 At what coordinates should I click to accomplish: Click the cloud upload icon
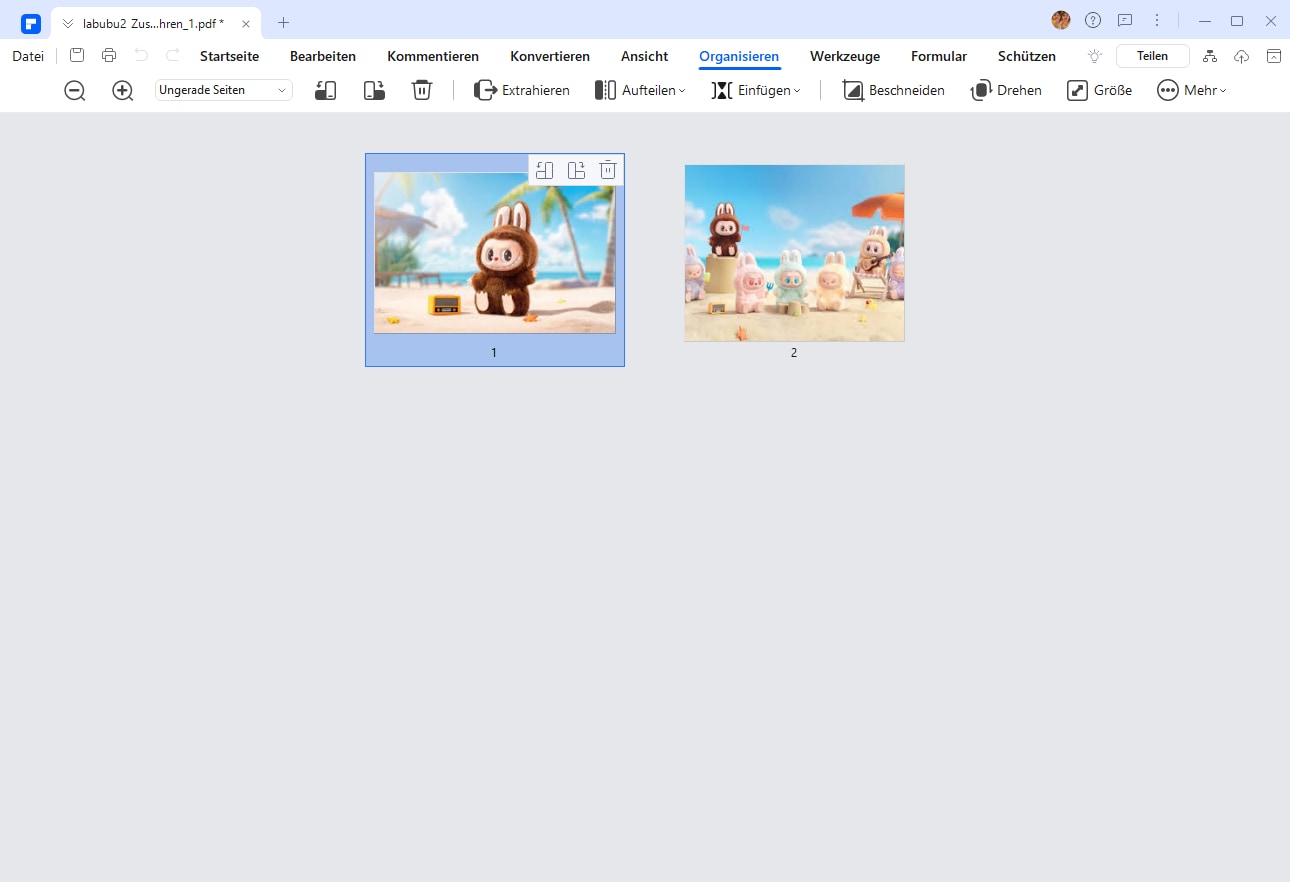pos(1242,56)
